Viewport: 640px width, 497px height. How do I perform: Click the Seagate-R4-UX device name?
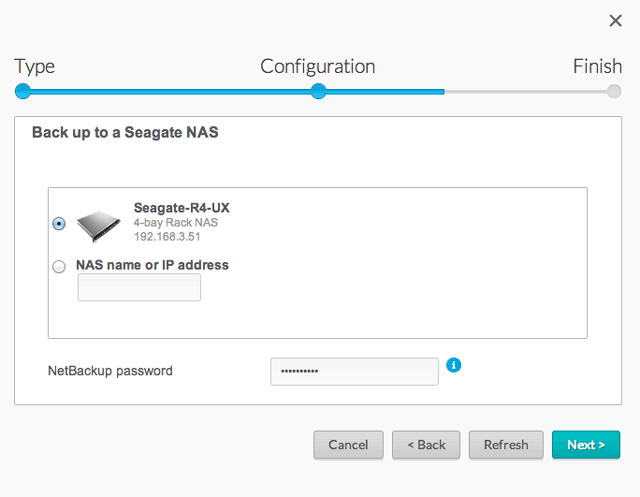(175, 208)
